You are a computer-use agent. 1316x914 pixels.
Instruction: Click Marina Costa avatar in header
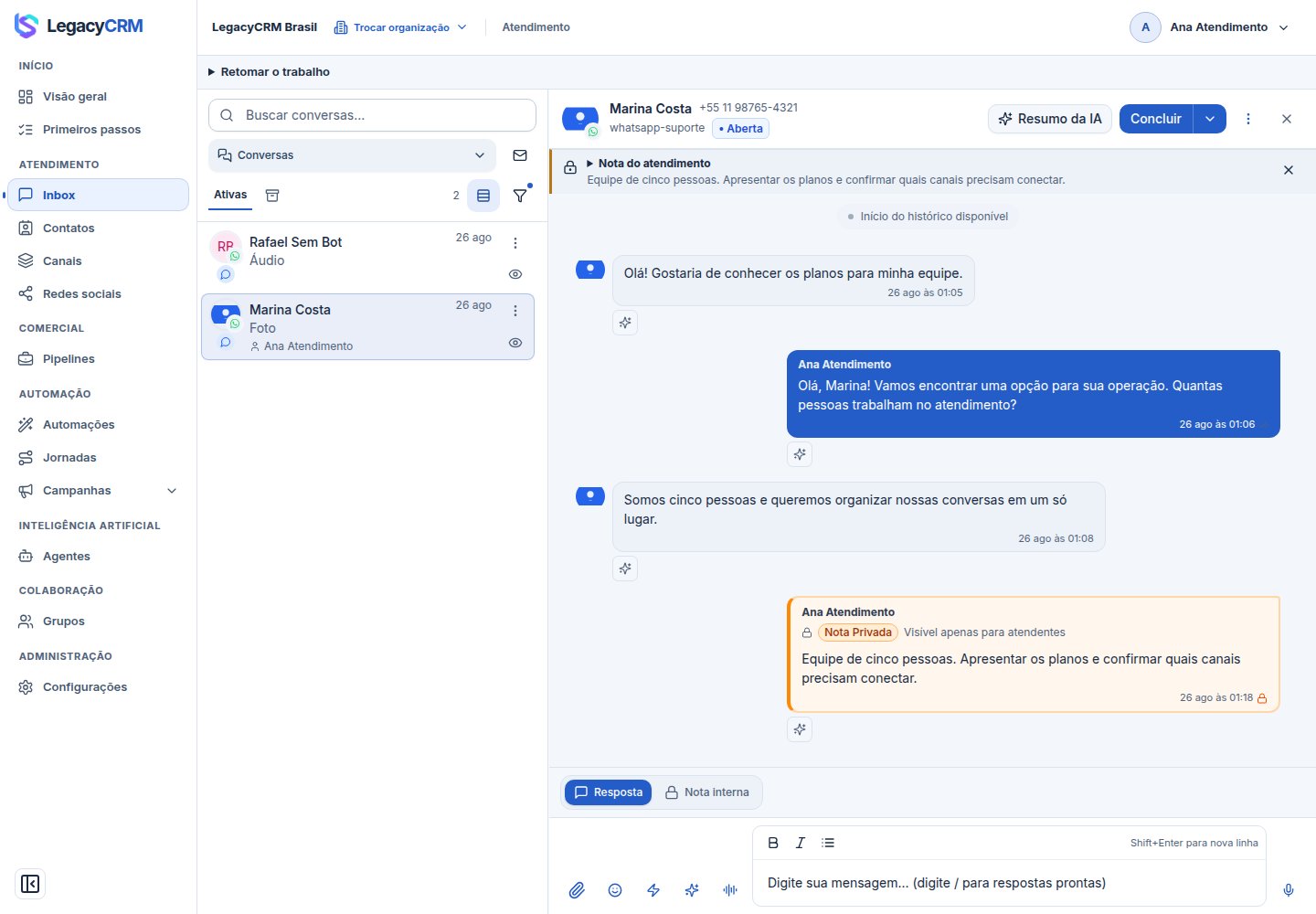coord(580,120)
